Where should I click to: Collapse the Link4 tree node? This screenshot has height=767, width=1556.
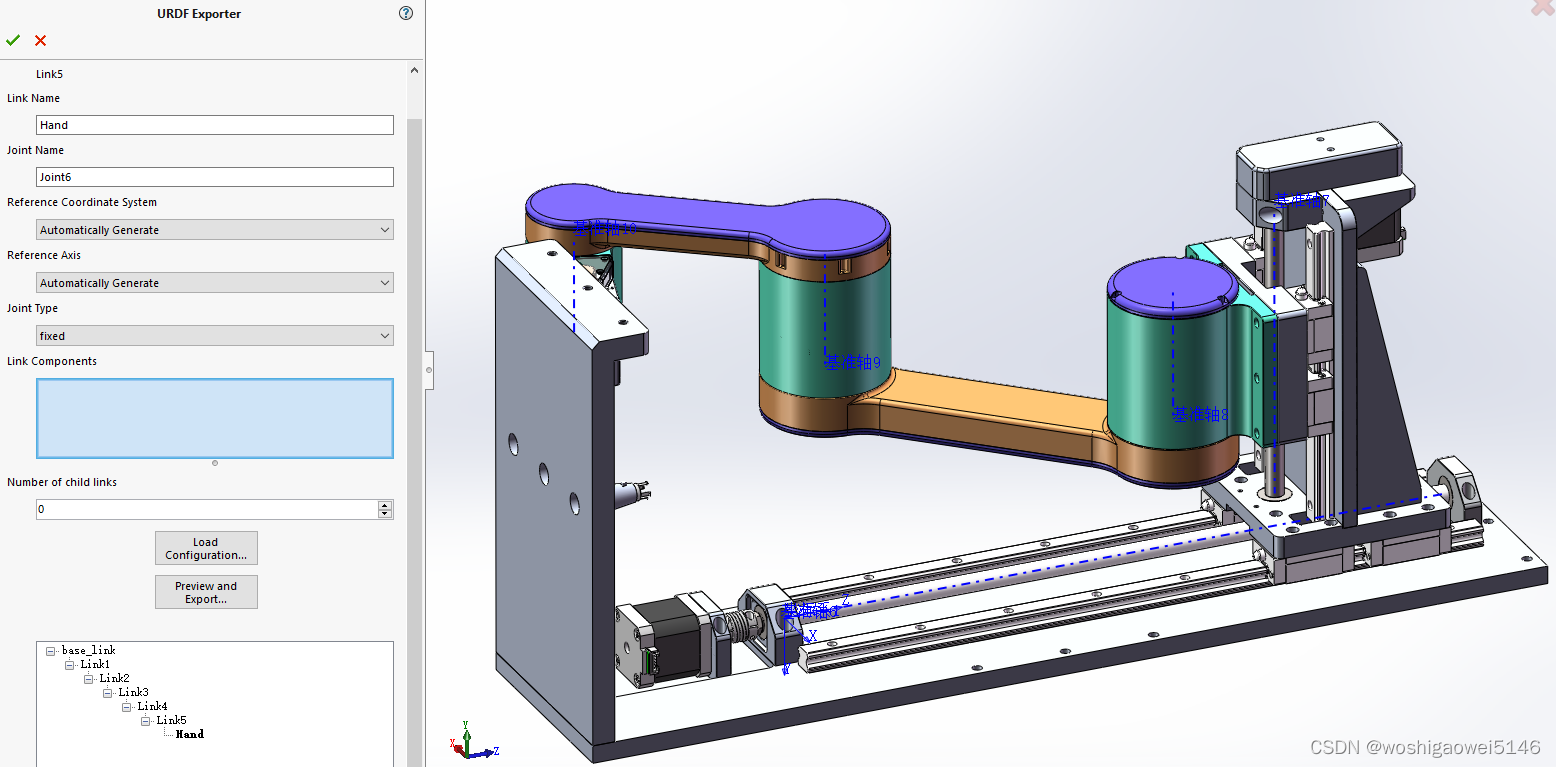point(127,706)
